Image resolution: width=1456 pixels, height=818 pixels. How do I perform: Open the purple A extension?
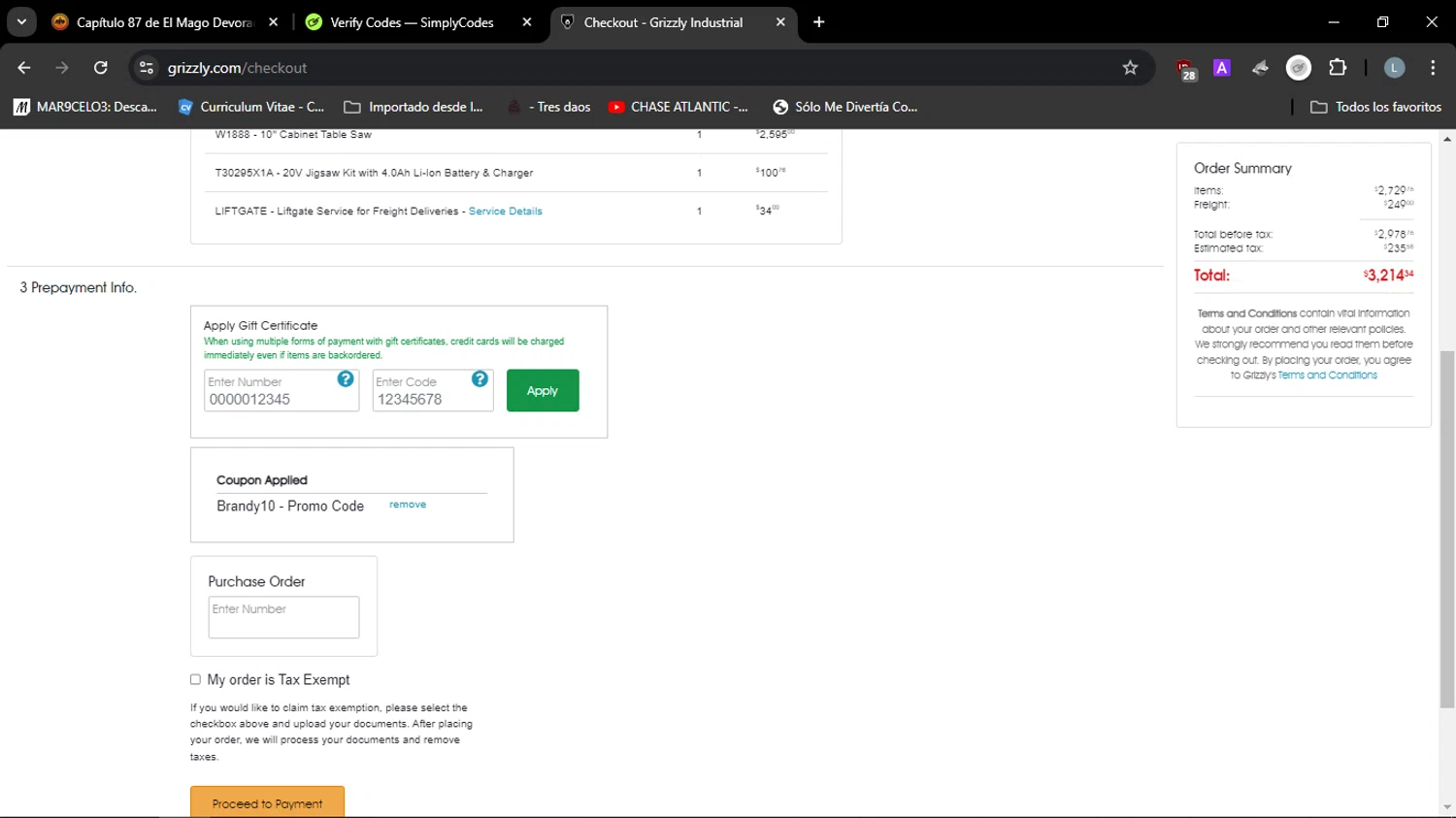(1222, 68)
